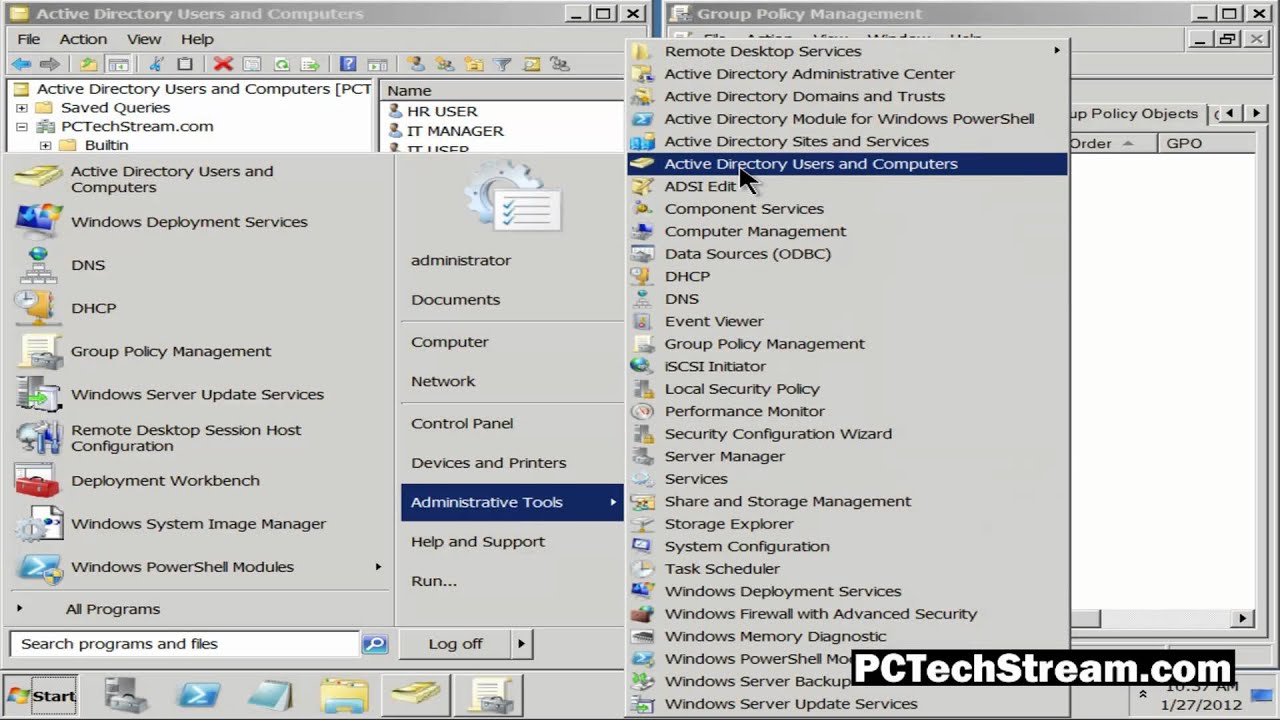This screenshot has width=1280, height=720.
Task: Select Active Directory Users and Computers in submenu
Action: click(847, 164)
